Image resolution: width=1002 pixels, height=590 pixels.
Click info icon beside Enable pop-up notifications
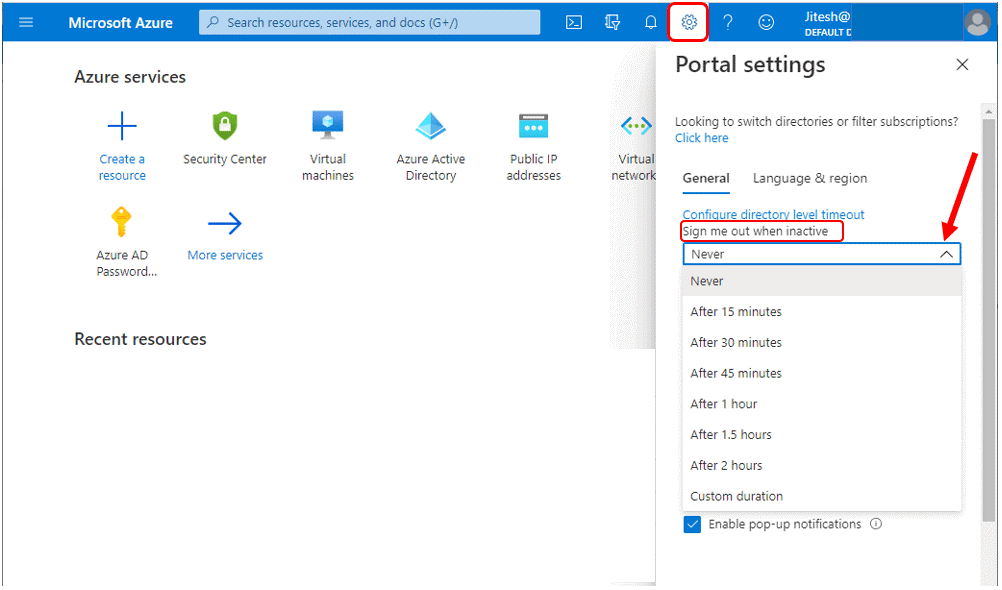pyautogui.click(x=876, y=524)
